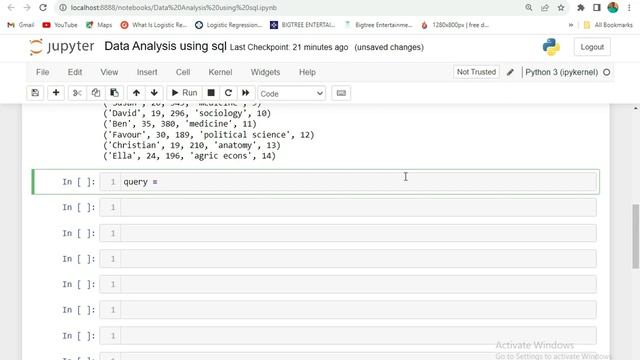Image resolution: width=640 pixels, height=360 pixels.
Task: Cut selected cells with scissors icon
Action: pos(77,93)
